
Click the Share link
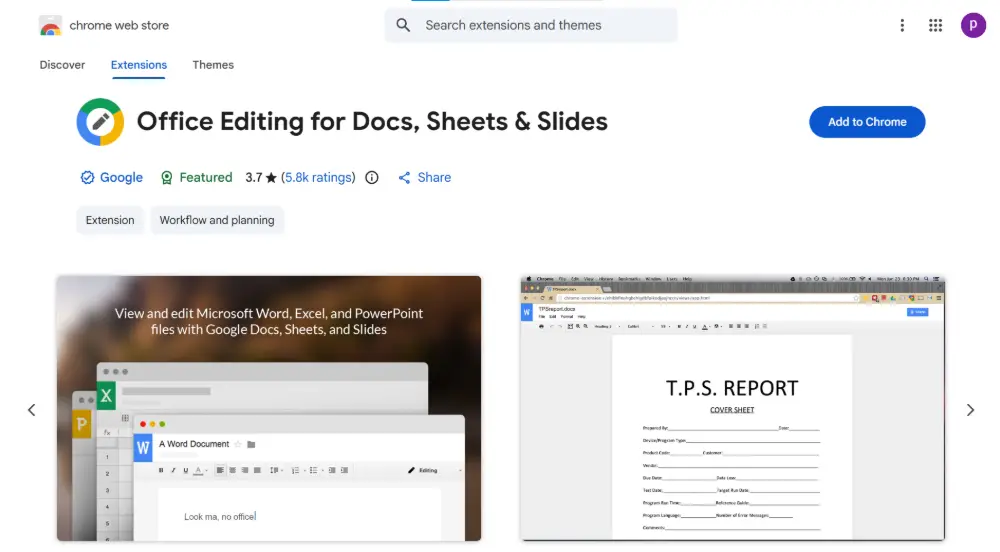pyautogui.click(x=434, y=178)
